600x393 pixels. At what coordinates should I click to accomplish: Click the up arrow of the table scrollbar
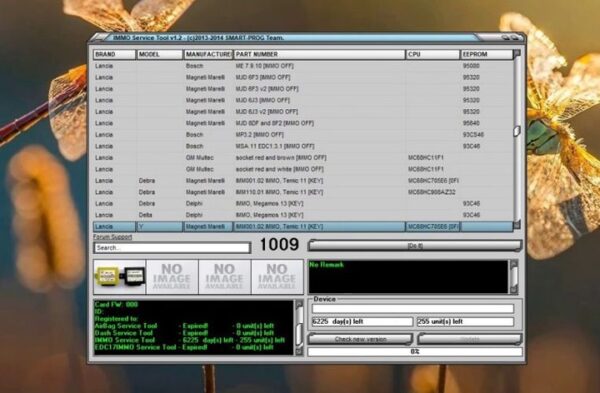(x=517, y=54)
